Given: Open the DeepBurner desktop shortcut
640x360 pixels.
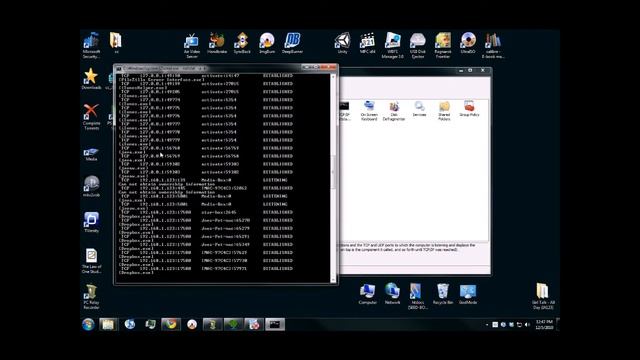Looking at the screenshot, I should (292, 43).
